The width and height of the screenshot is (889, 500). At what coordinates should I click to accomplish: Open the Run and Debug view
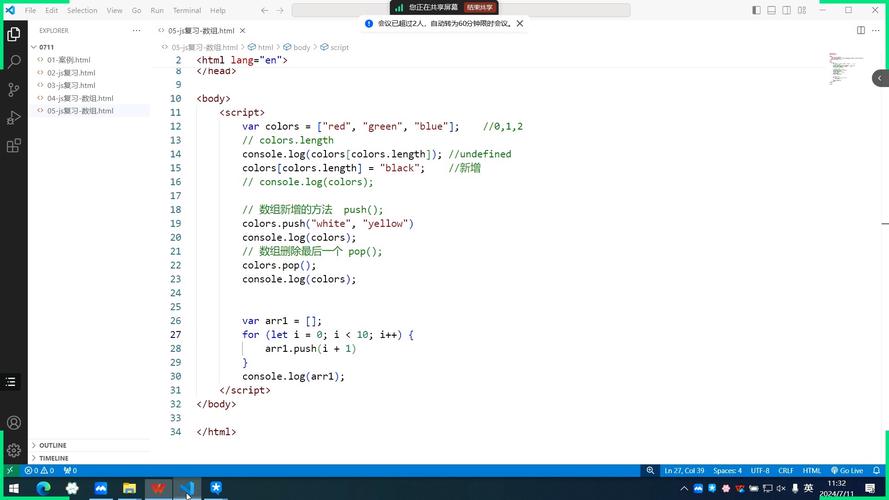14,117
